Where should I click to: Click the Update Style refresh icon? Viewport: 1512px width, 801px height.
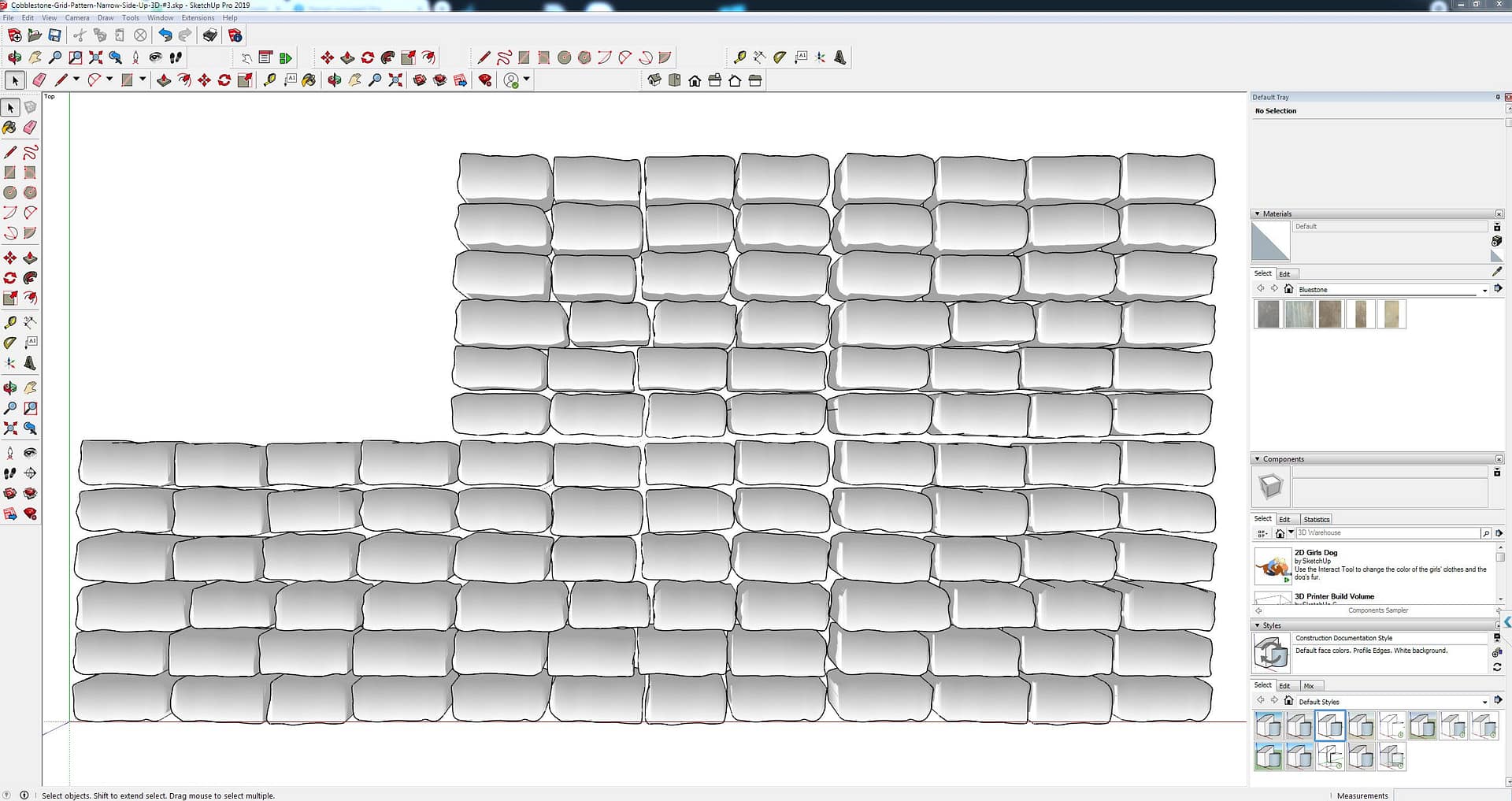1496,667
